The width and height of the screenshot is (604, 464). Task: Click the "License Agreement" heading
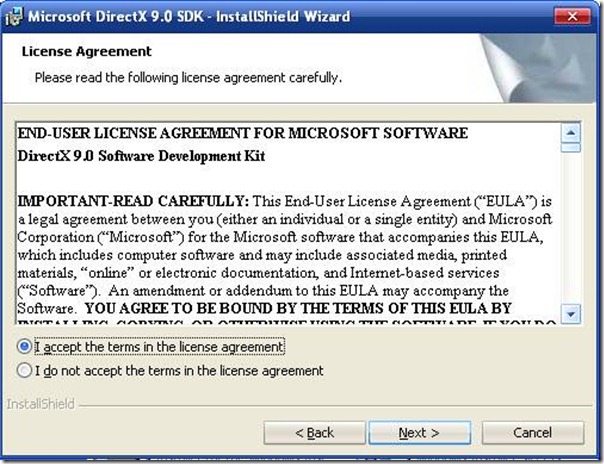[x=87, y=52]
